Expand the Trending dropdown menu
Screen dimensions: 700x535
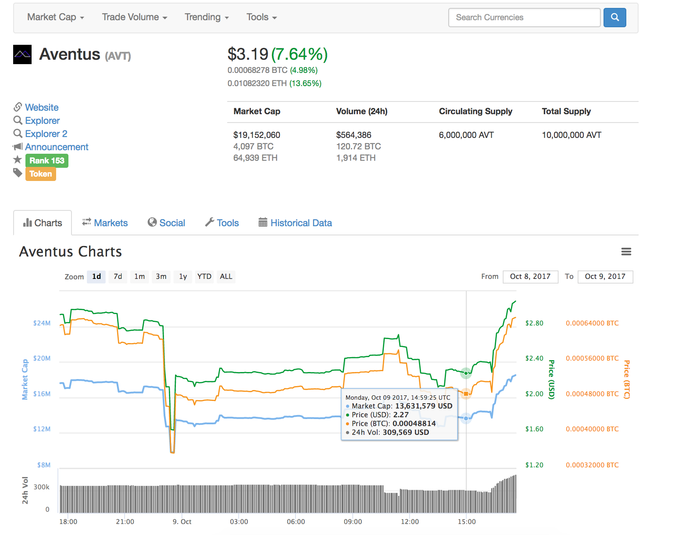pos(207,17)
